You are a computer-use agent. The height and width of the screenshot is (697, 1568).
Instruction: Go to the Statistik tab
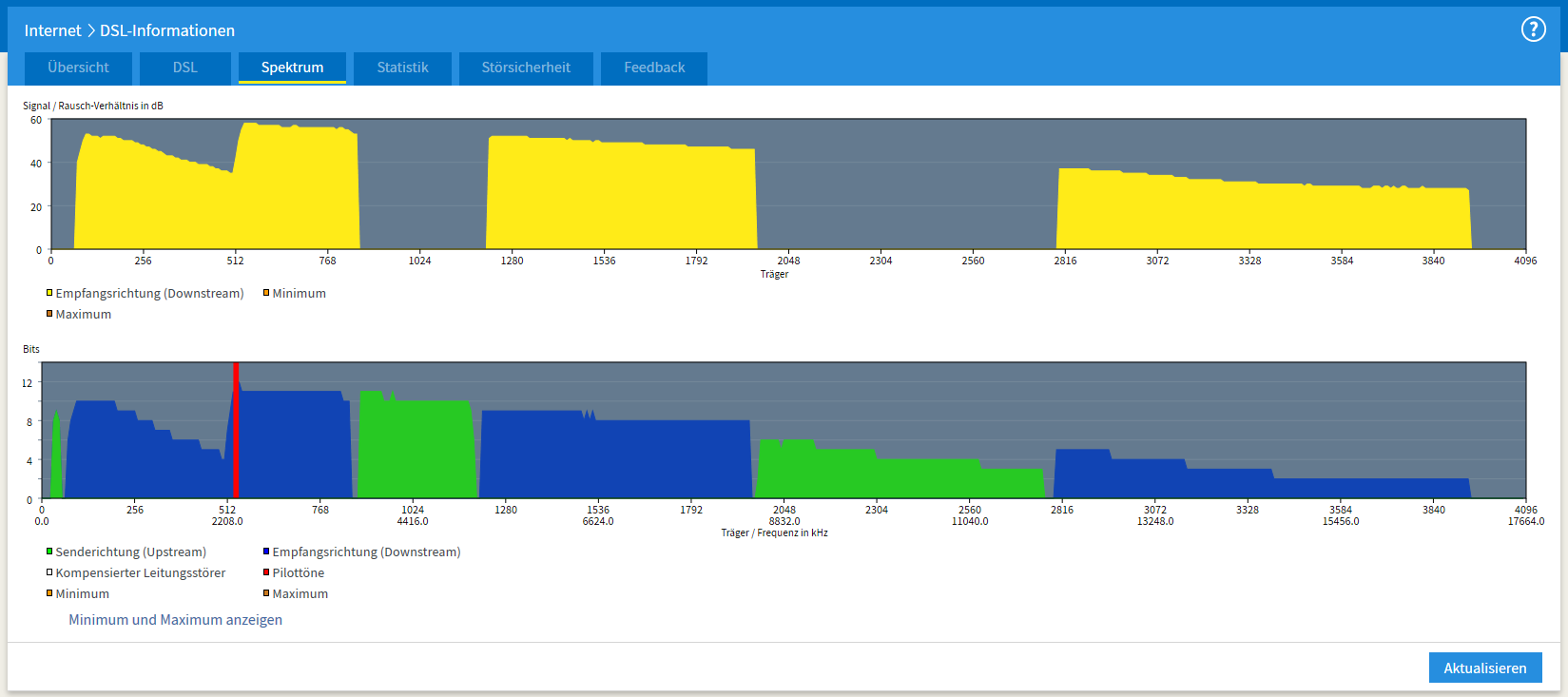coord(402,68)
